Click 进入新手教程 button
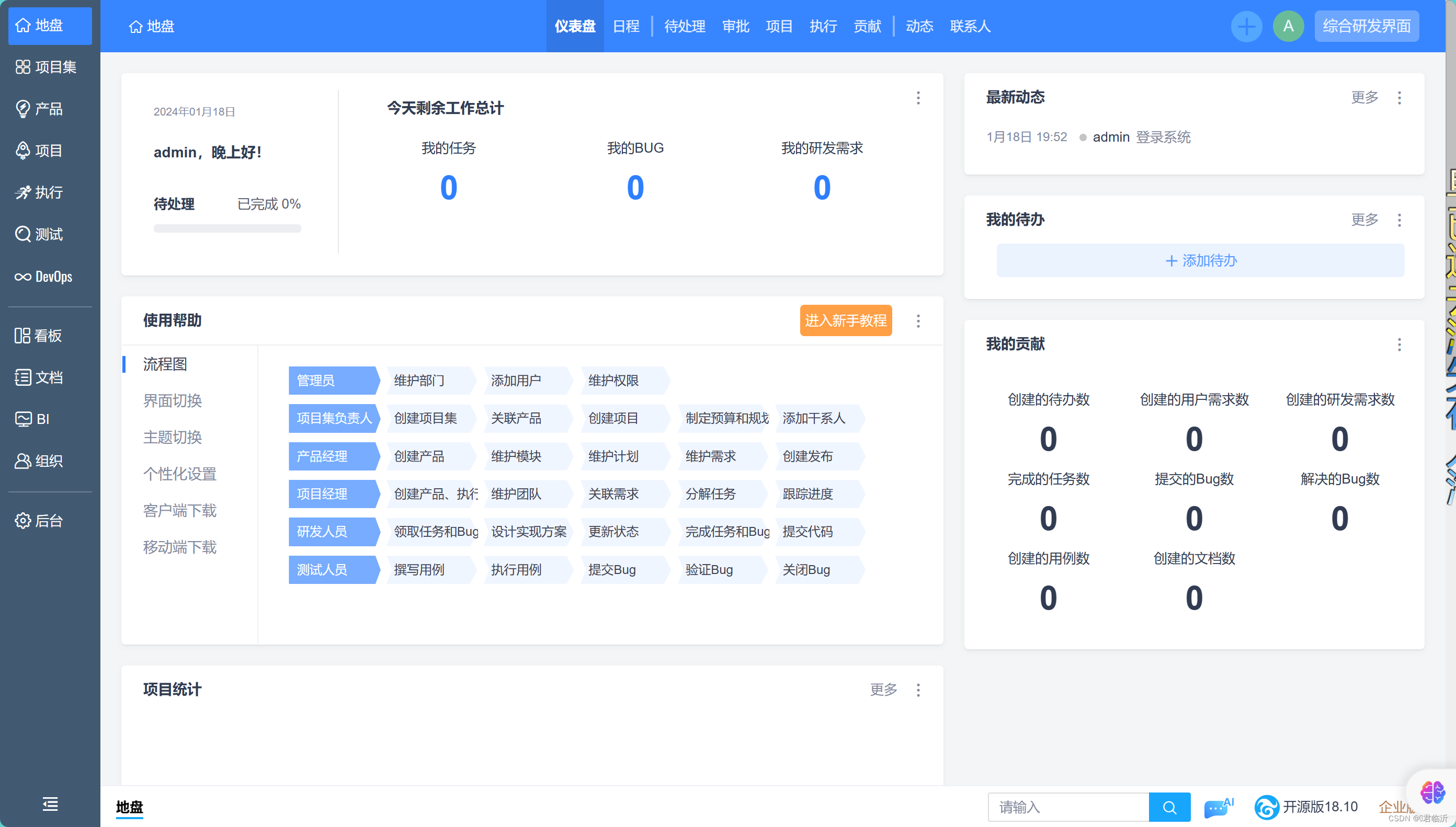The height and width of the screenshot is (827, 1456). [845, 320]
